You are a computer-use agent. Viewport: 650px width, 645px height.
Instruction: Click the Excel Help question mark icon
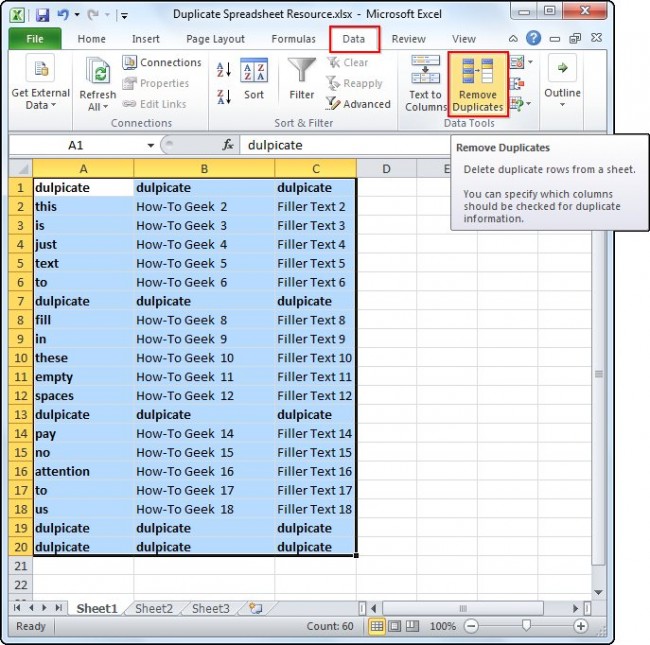[534, 39]
